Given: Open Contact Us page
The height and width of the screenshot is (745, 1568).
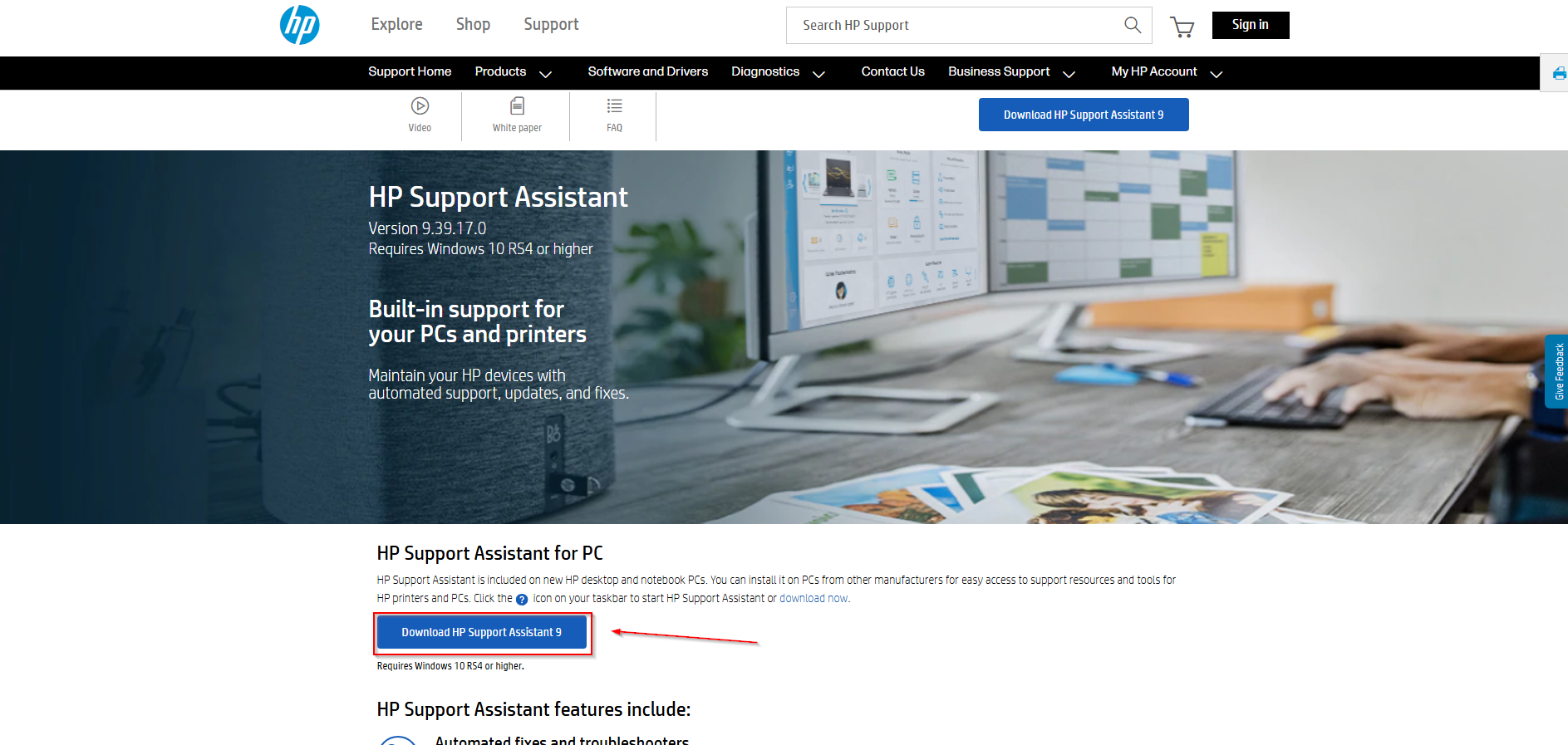Looking at the screenshot, I should [893, 71].
